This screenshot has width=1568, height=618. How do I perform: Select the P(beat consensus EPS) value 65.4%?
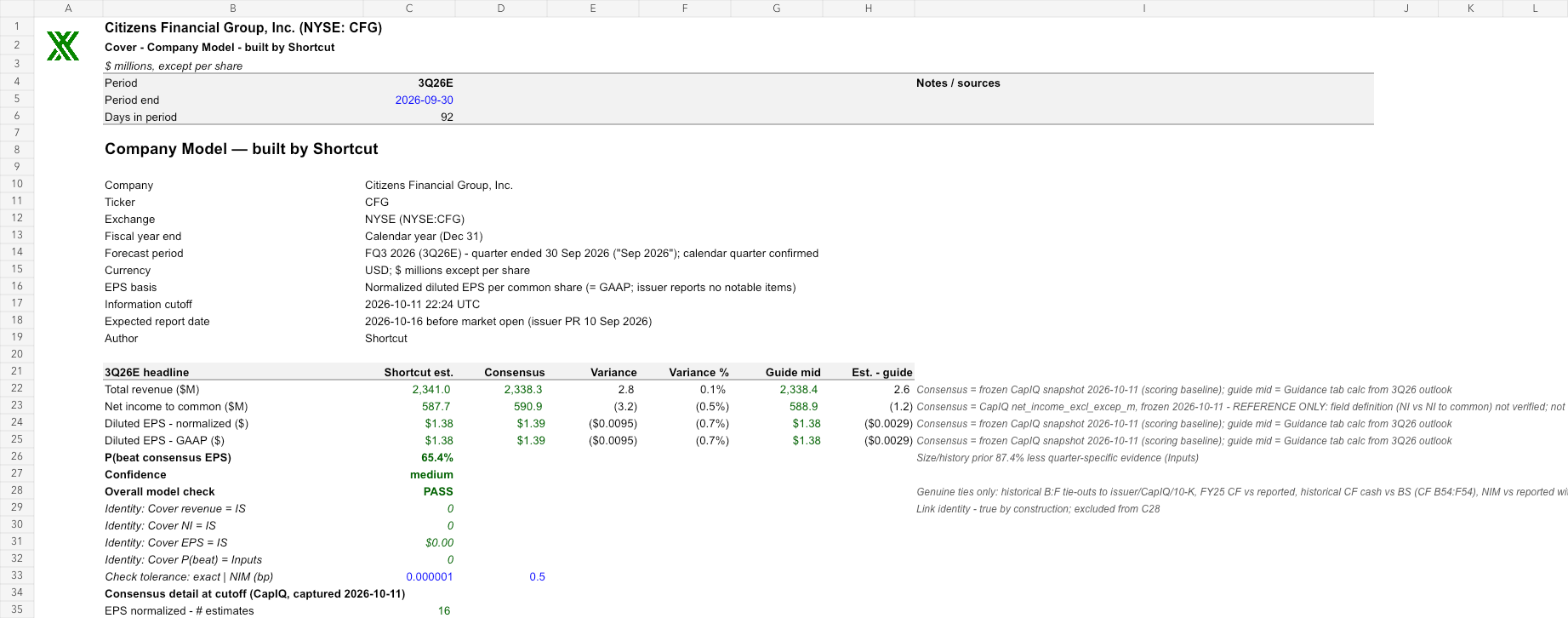click(x=437, y=457)
